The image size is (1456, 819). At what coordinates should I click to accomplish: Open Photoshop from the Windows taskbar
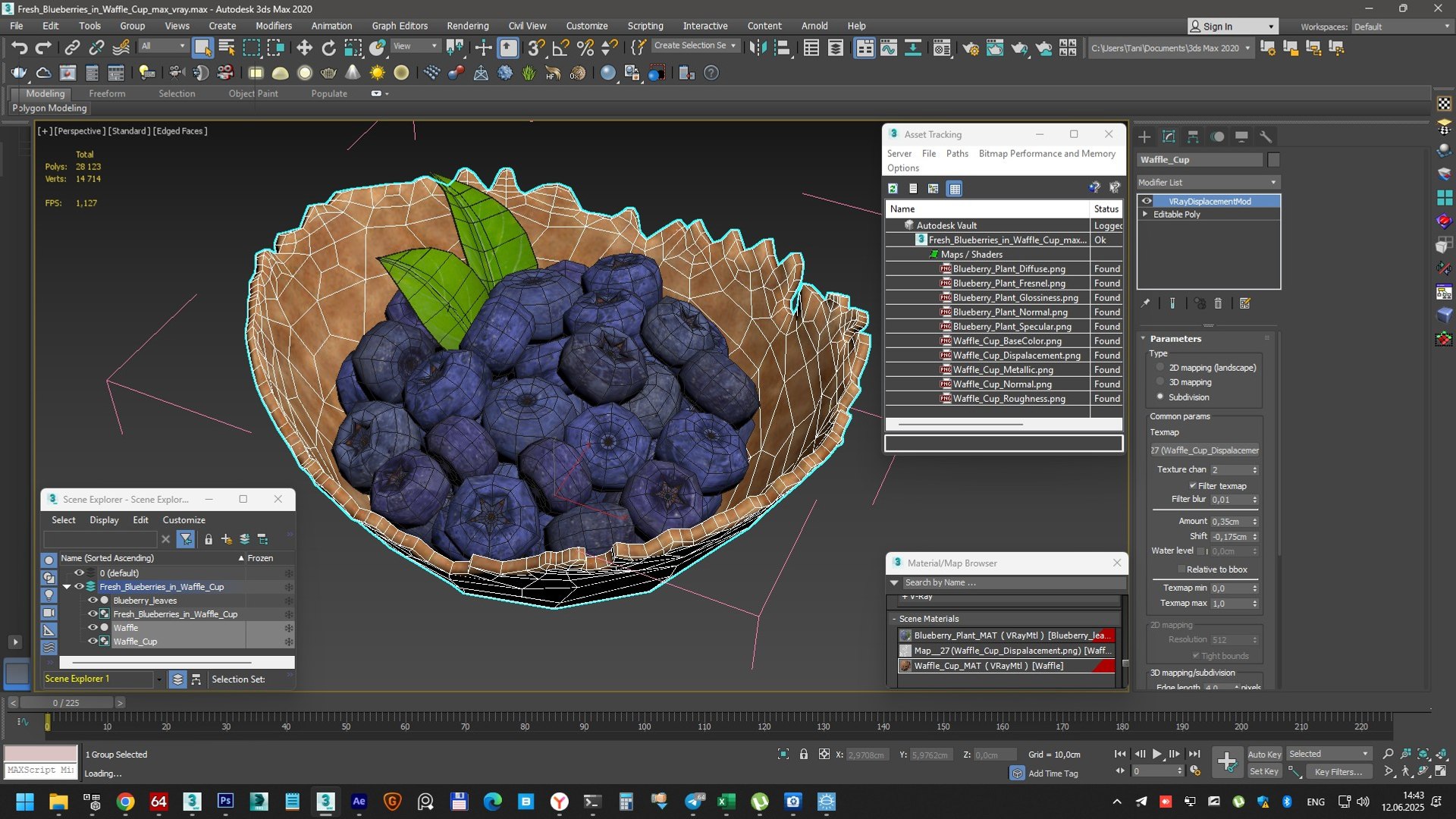pyautogui.click(x=225, y=802)
